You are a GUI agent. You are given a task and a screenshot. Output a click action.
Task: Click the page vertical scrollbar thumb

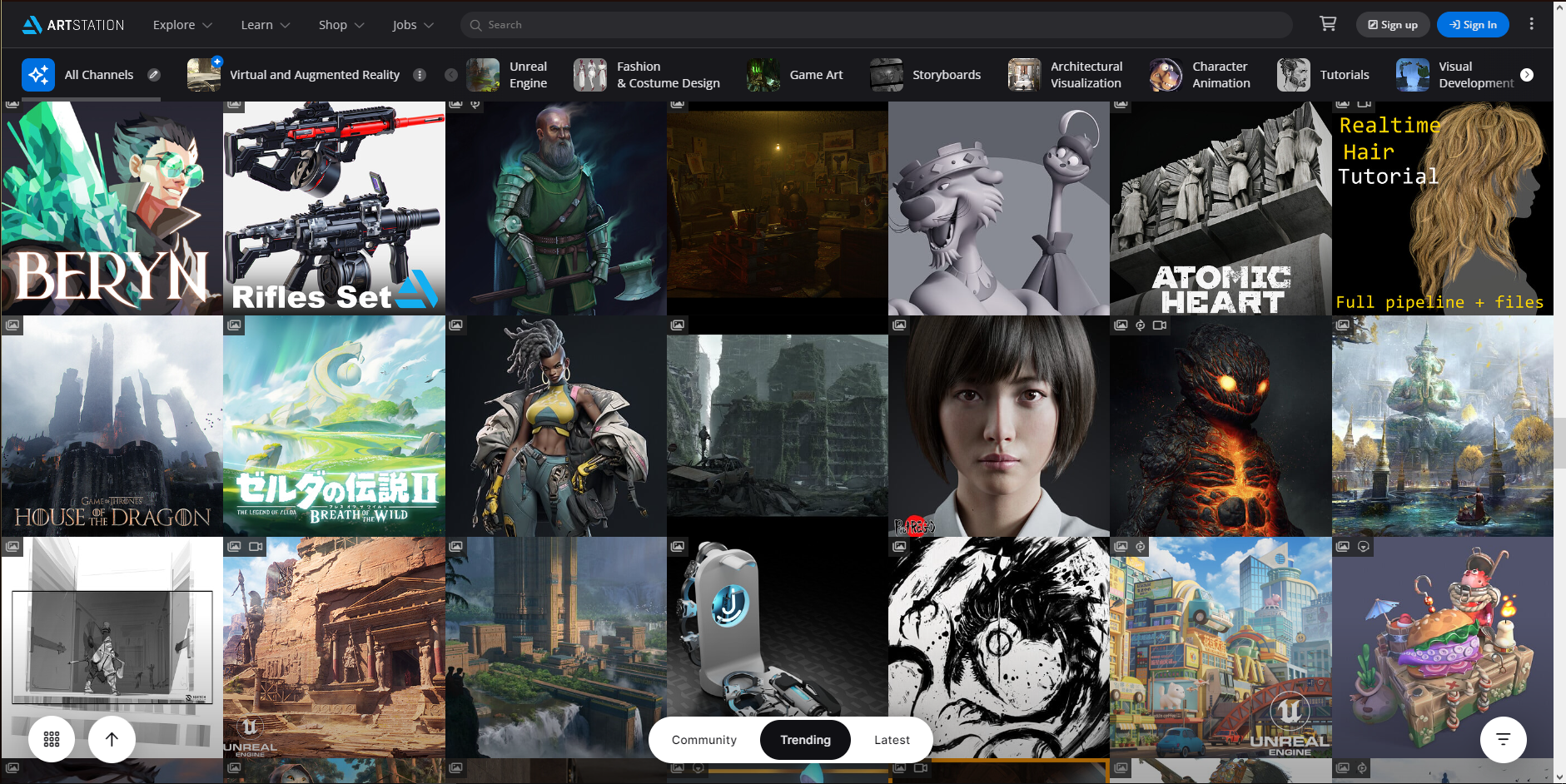[1560, 443]
